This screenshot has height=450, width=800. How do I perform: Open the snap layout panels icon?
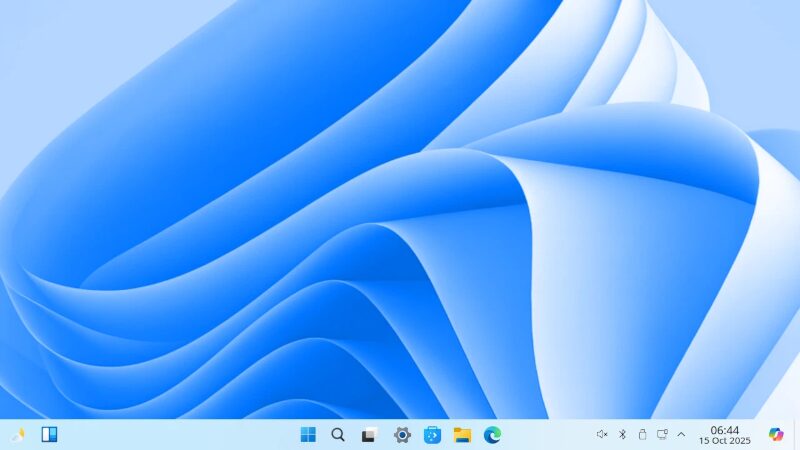[49, 435]
